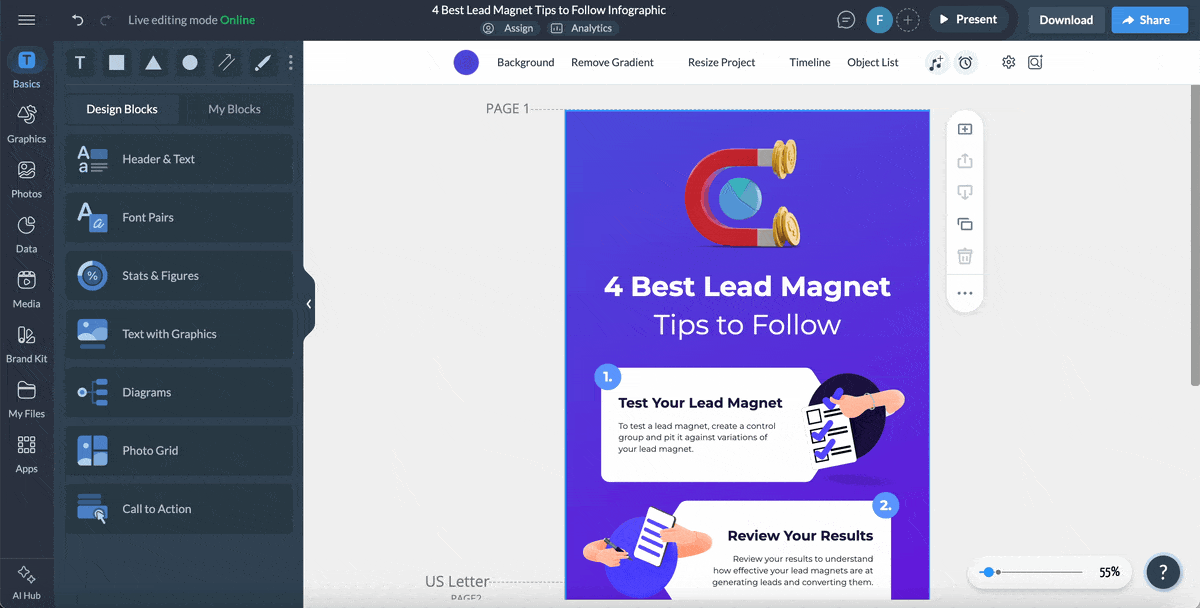Expand more page options with the ellipsis
This screenshot has width=1200, height=608.
[x=964, y=292]
